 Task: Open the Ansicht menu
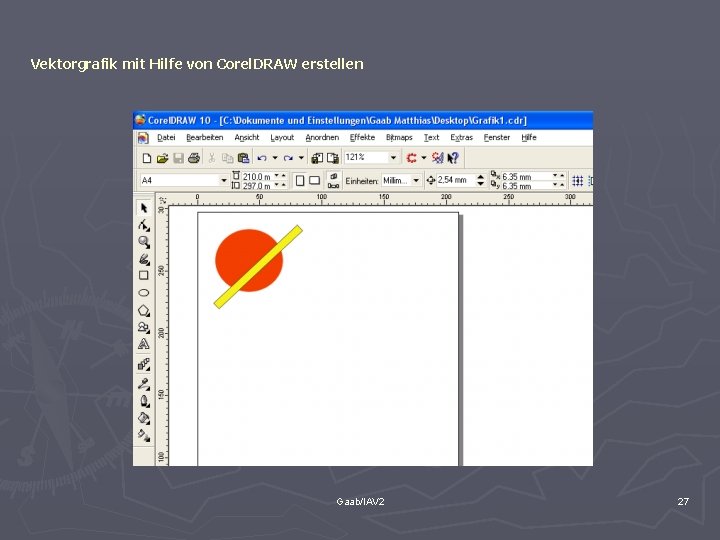coord(247,137)
